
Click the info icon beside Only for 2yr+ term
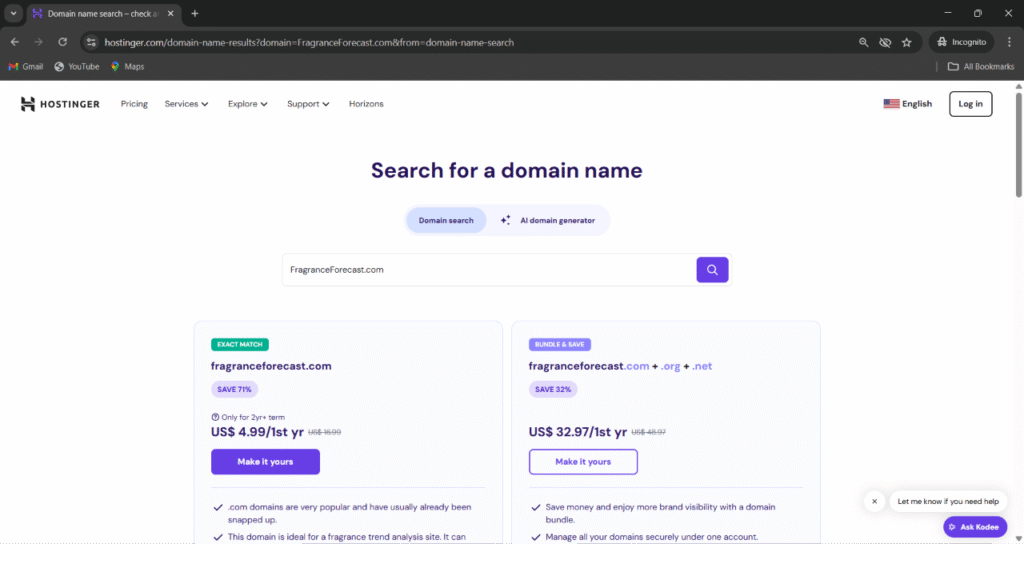[215, 417]
